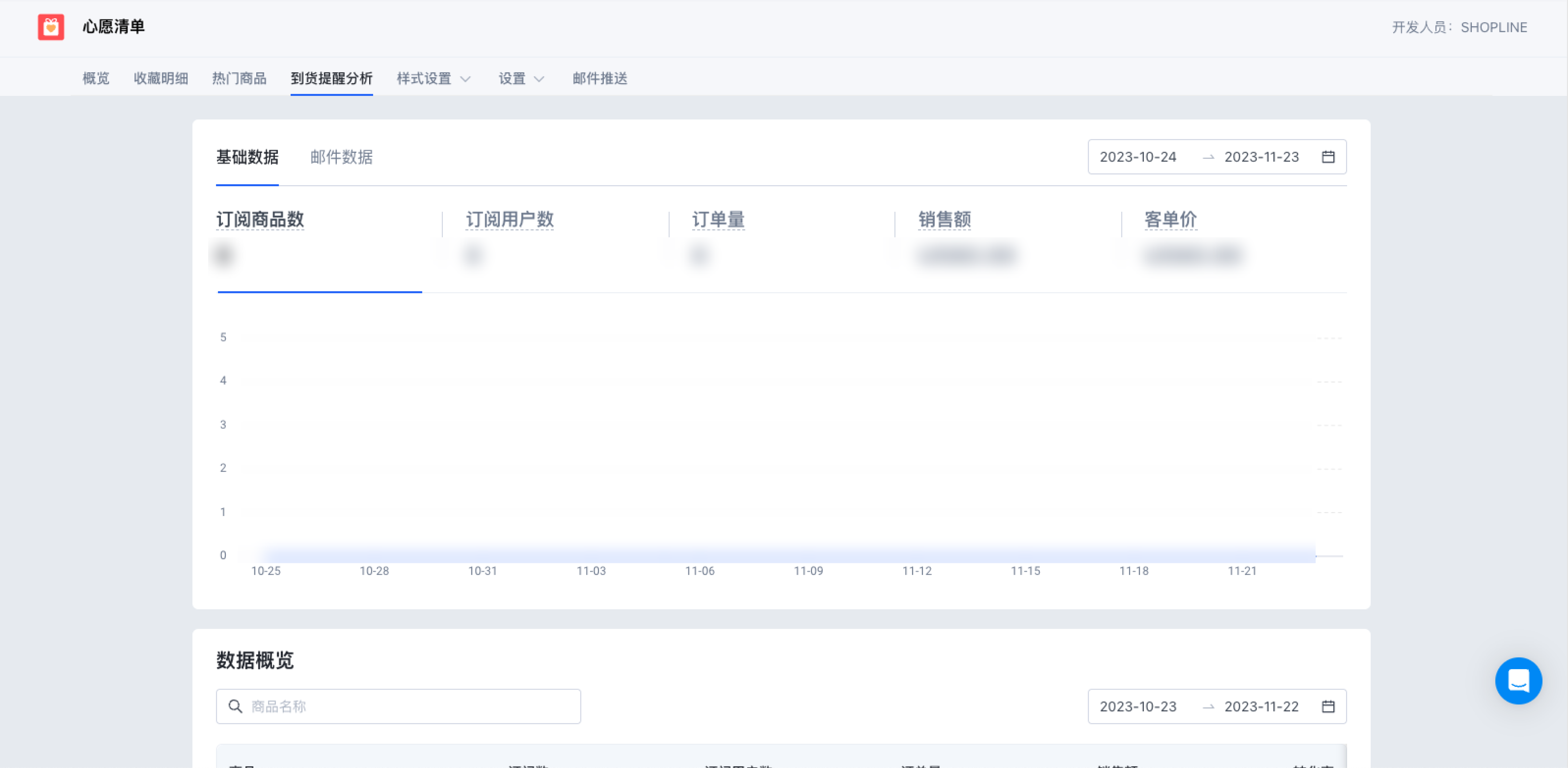The height and width of the screenshot is (768, 1568).
Task: Select the 订阅用户数 metric
Action: [x=510, y=219]
